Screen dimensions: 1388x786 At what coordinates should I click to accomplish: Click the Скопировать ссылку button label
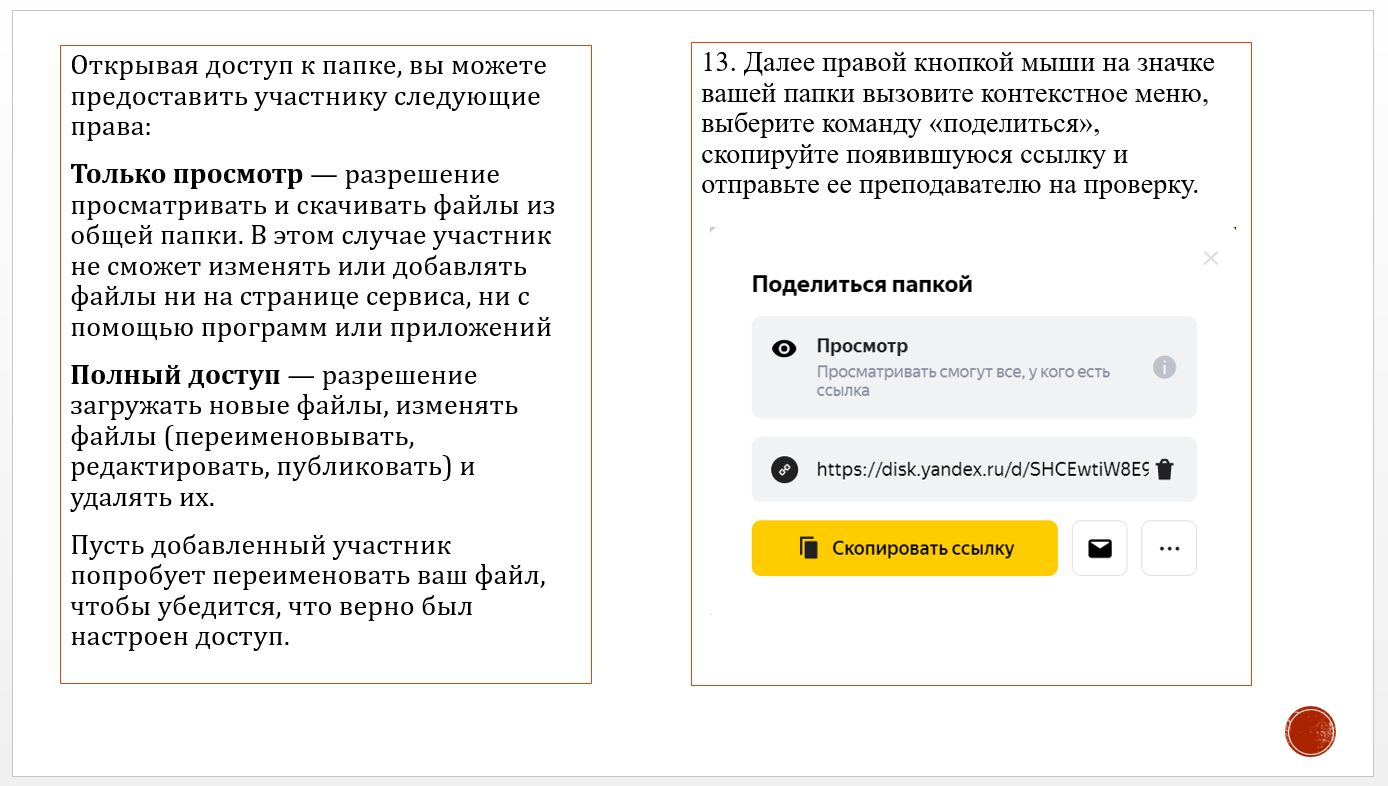tap(923, 549)
